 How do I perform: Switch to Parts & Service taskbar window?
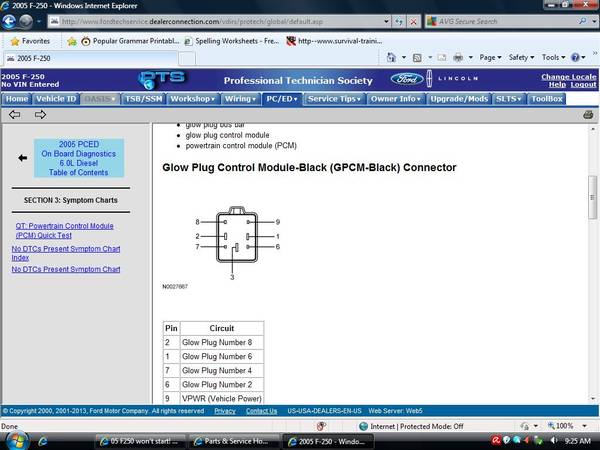[234, 441]
